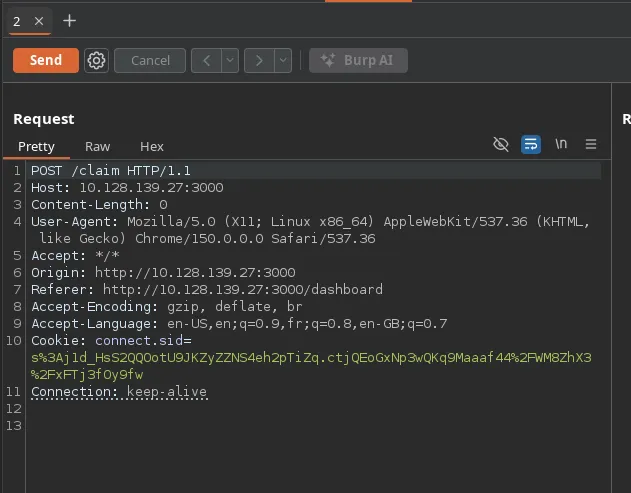The image size is (631, 493).
Task: Toggle the line wrap icon
Action: (531, 144)
